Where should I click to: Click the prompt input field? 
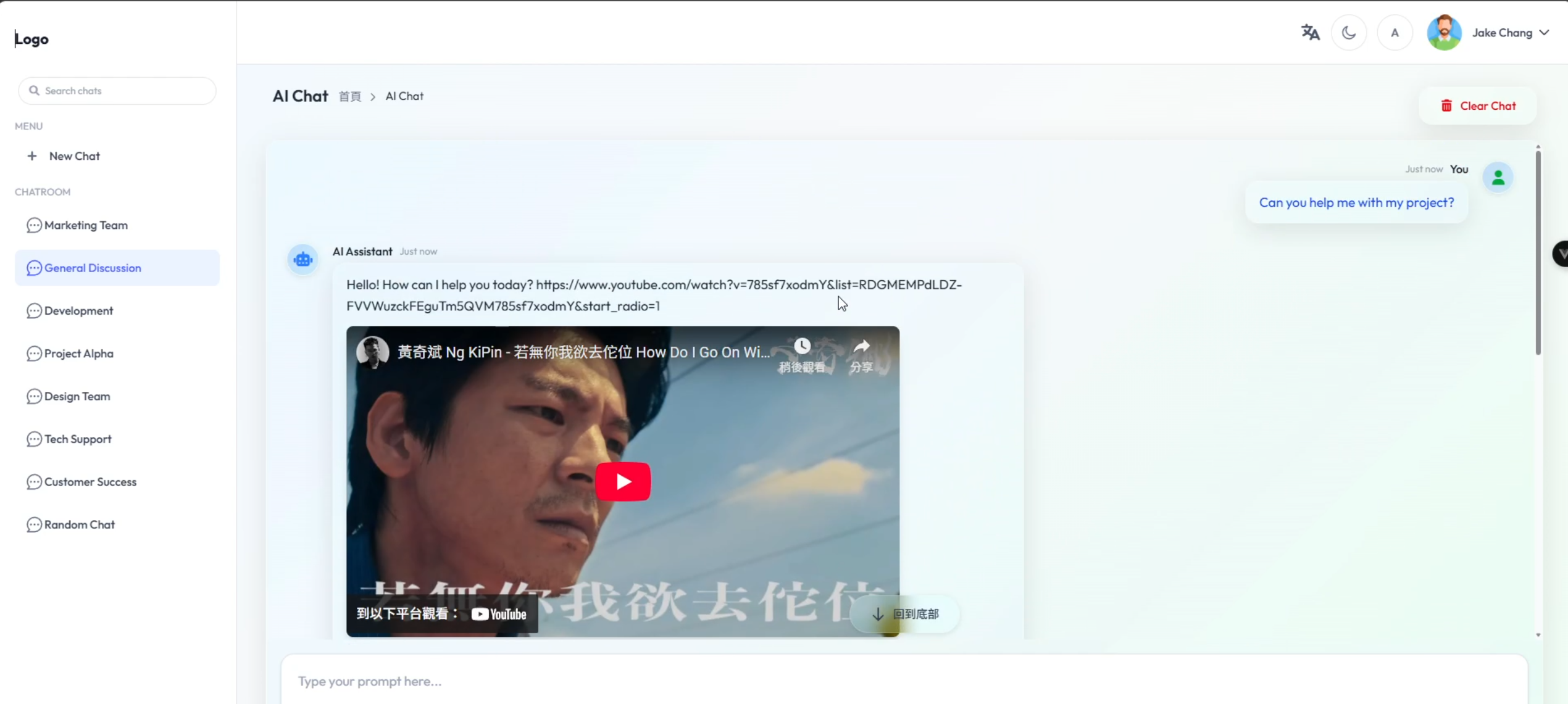617,681
